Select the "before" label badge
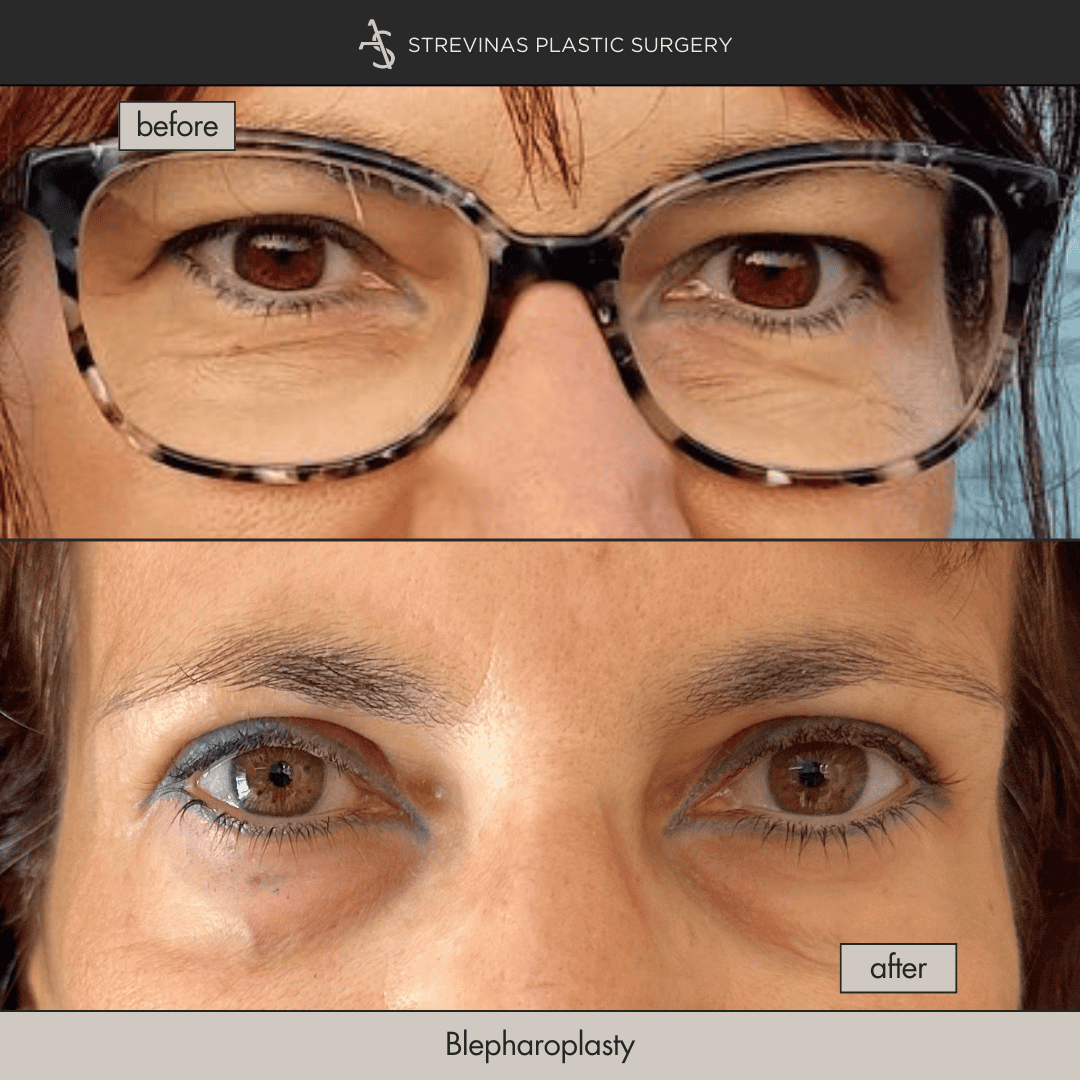Screen dimensions: 1080x1080 [177, 126]
